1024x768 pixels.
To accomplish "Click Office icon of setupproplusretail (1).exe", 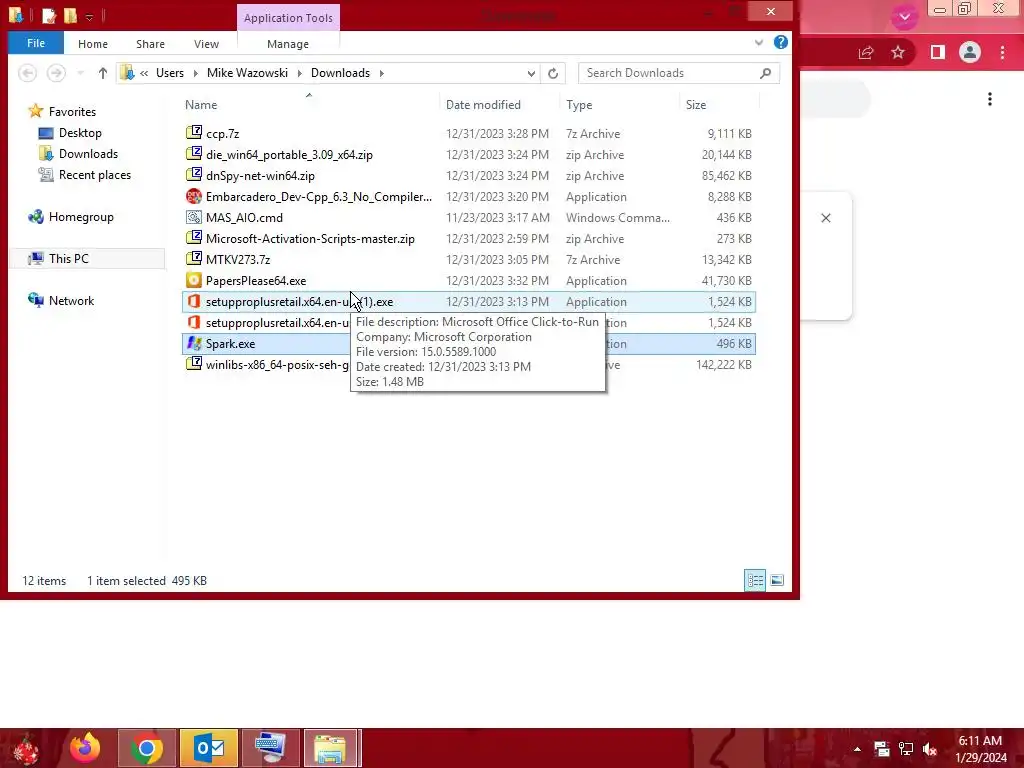I will pos(194,301).
